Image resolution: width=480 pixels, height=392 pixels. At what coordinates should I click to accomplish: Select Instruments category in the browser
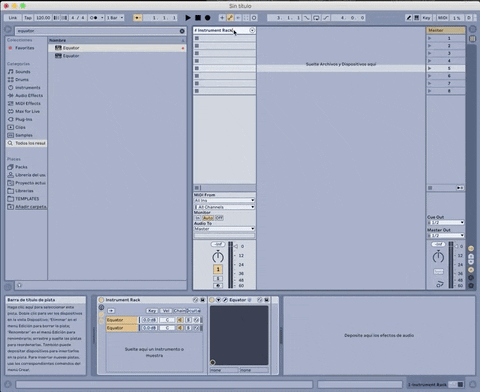coord(28,88)
